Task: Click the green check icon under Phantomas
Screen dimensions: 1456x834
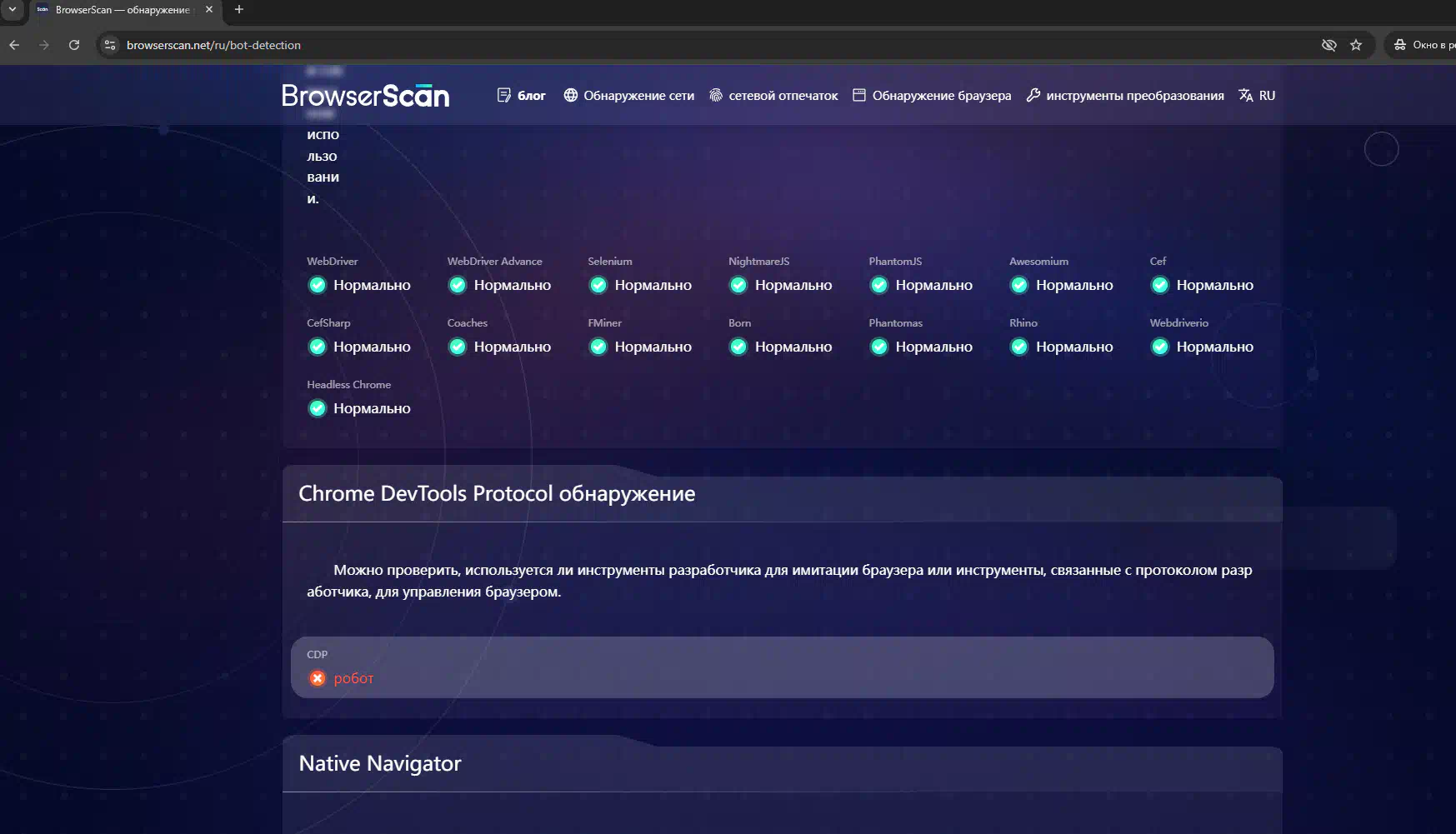Action: pyautogui.click(x=879, y=347)
